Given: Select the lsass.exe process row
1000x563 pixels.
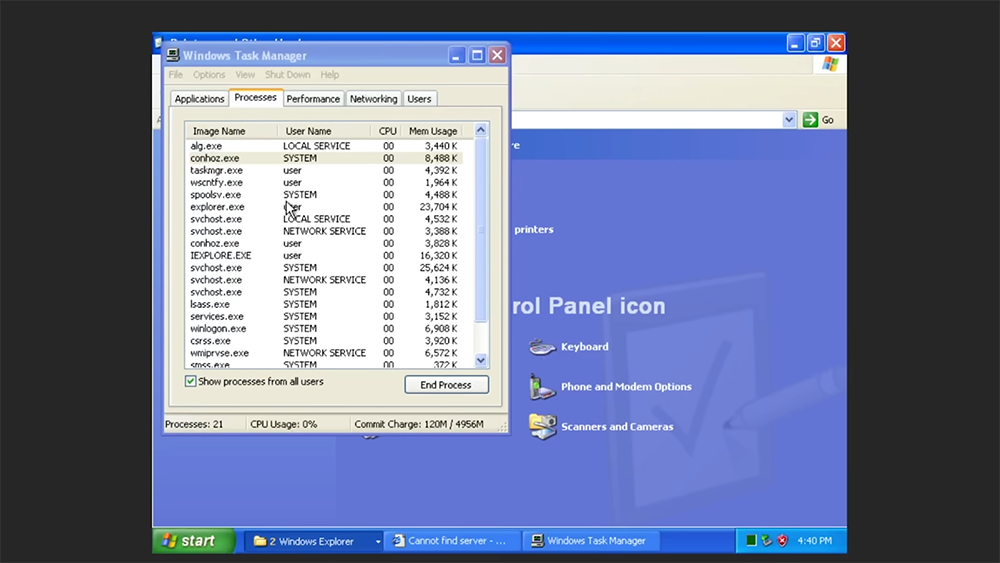Looking at the screenshot, I should 324,304.
